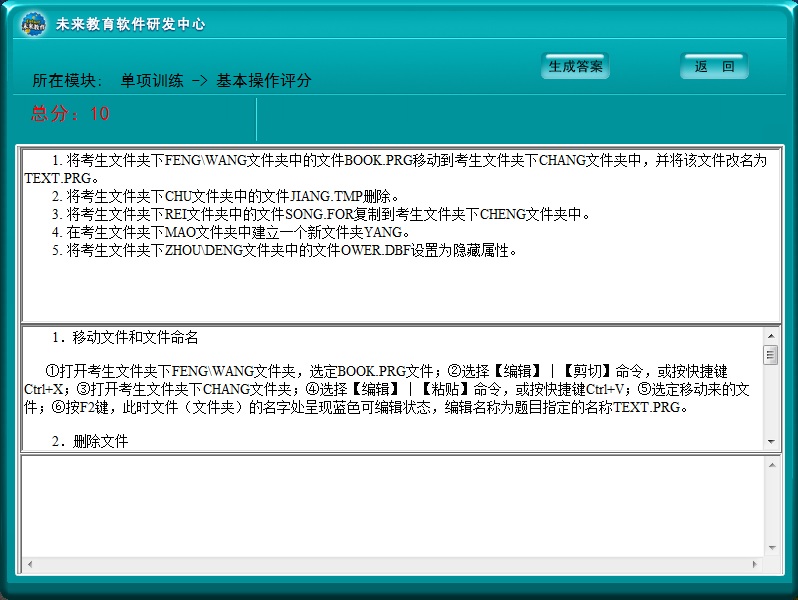This screenshot has height=600, width=798.
Task: Click question 2 about deleting JIANG.TMP
Action: (x=225, y=196)
